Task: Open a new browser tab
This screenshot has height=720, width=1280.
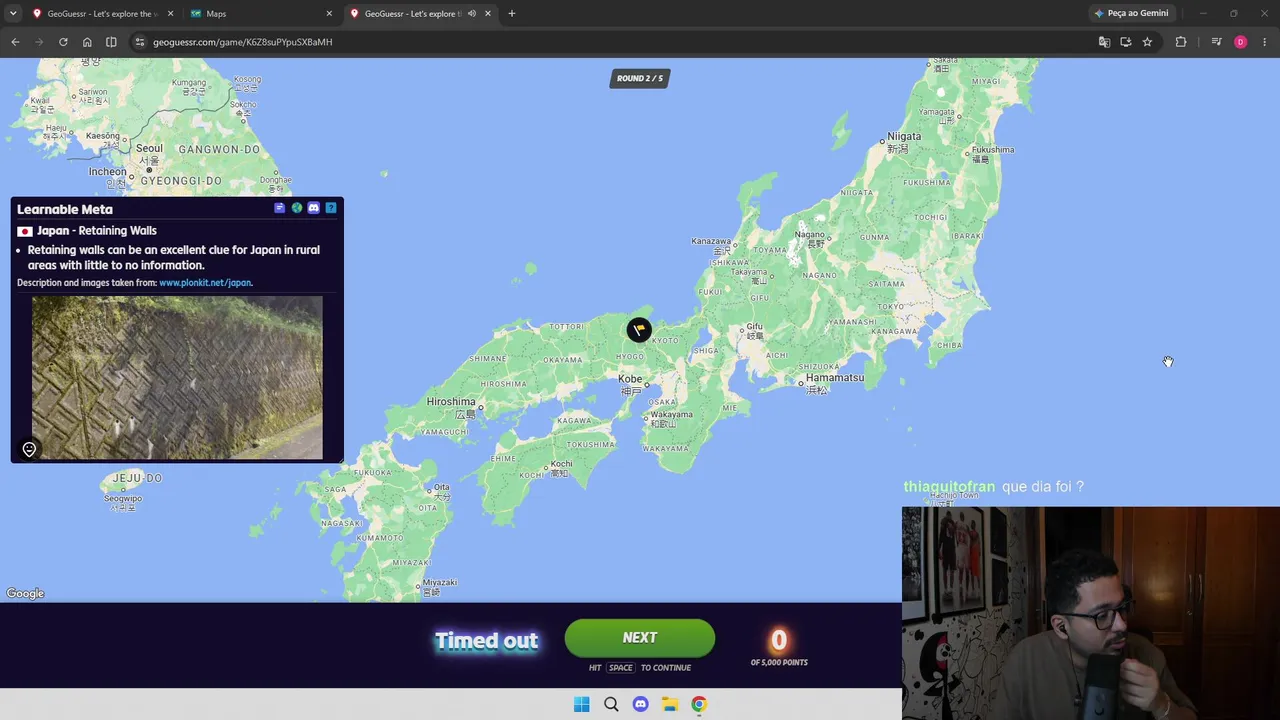Action: 512,14
